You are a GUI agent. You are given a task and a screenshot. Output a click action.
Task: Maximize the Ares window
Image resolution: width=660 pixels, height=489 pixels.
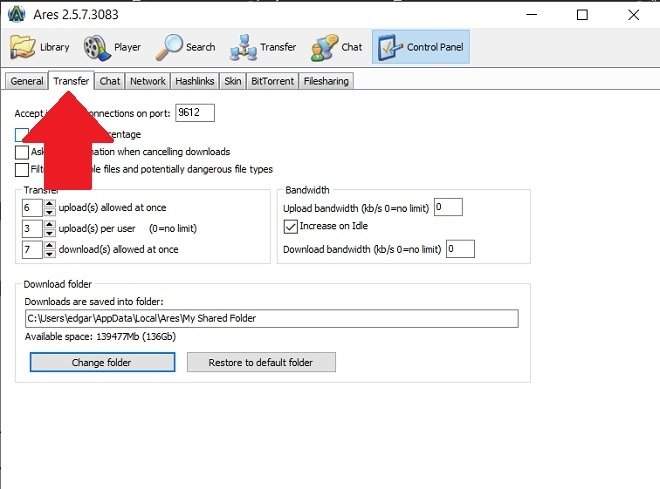[x=582, y=15]
